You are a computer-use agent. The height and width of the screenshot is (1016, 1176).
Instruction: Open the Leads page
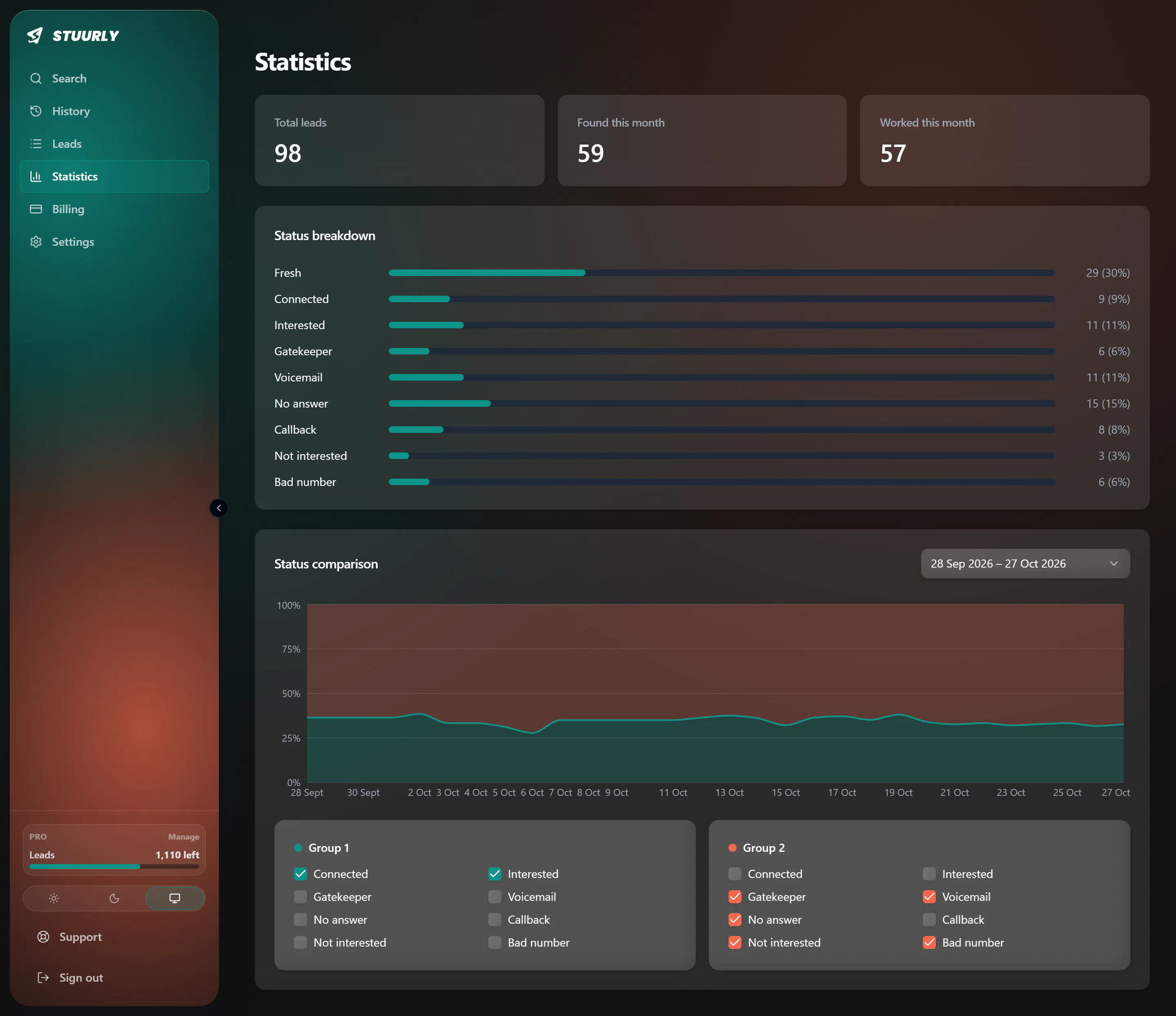pos(114,144)
